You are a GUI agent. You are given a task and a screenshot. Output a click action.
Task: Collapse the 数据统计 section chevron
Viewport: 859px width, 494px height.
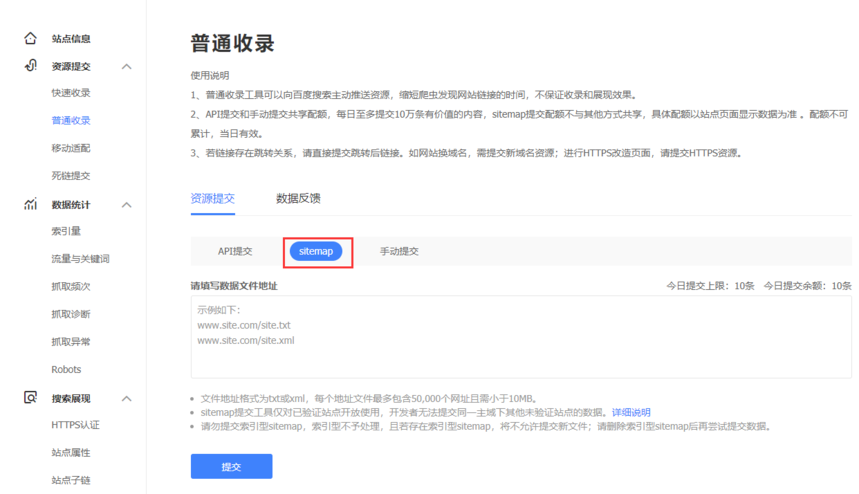click(127, 205)
